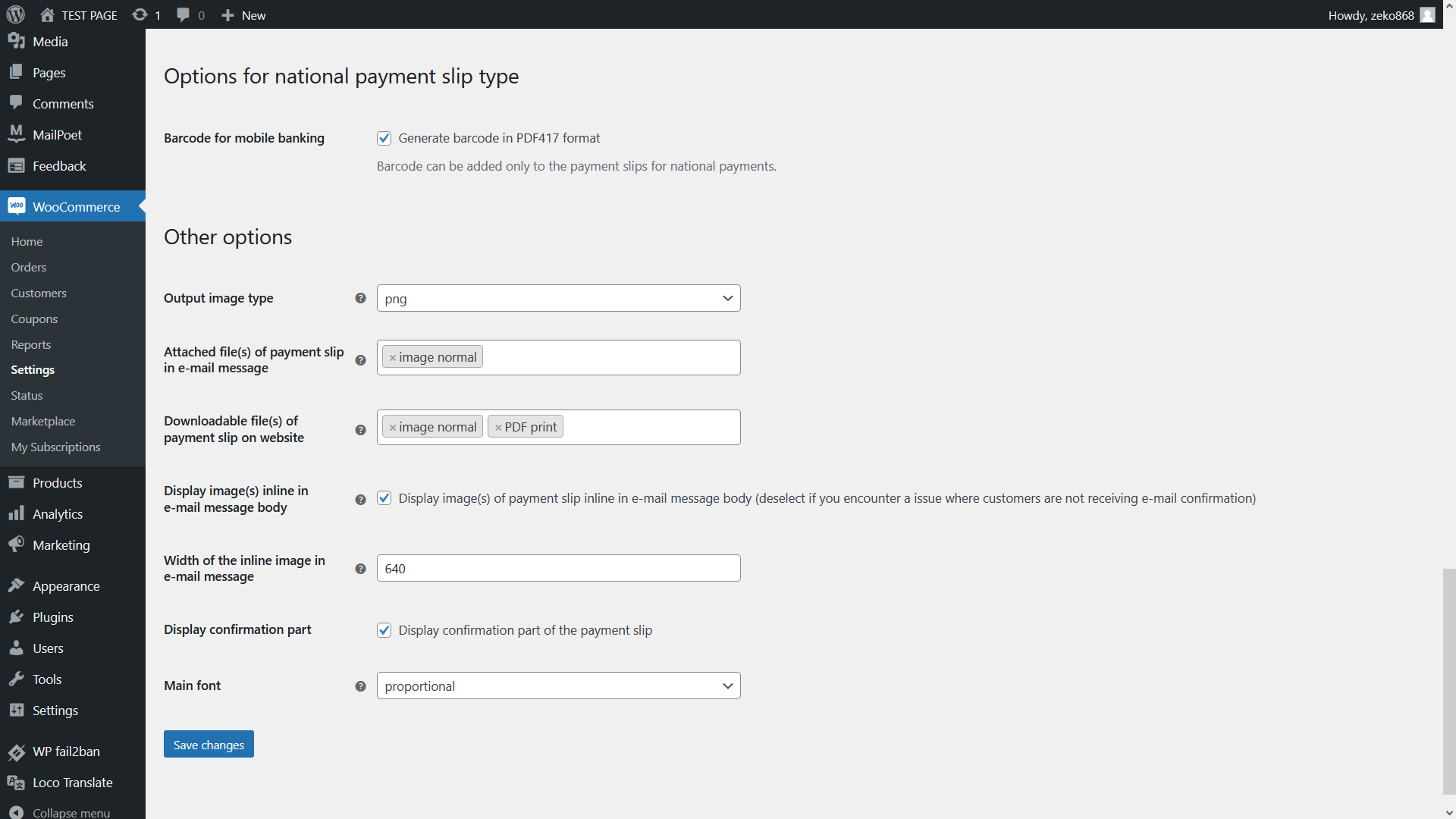The image size is (1456, 819).
Task: Open WooCommerce Status submenu
Action: (27, 395)
